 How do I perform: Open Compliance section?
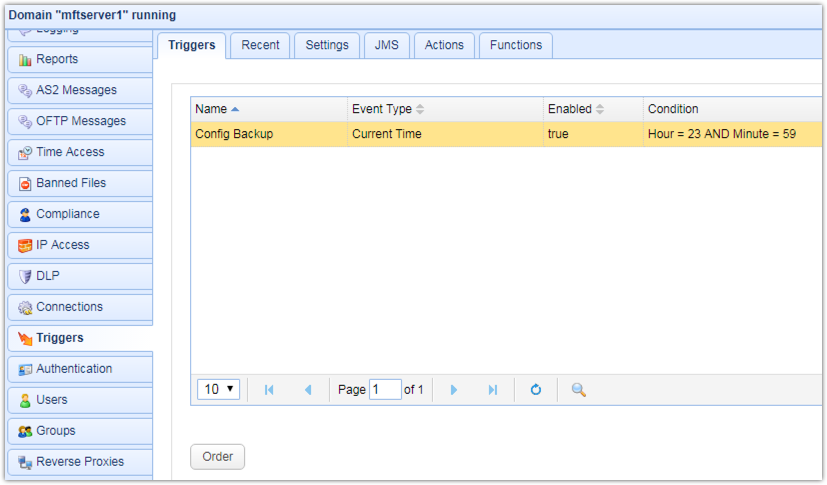point(80,215)
